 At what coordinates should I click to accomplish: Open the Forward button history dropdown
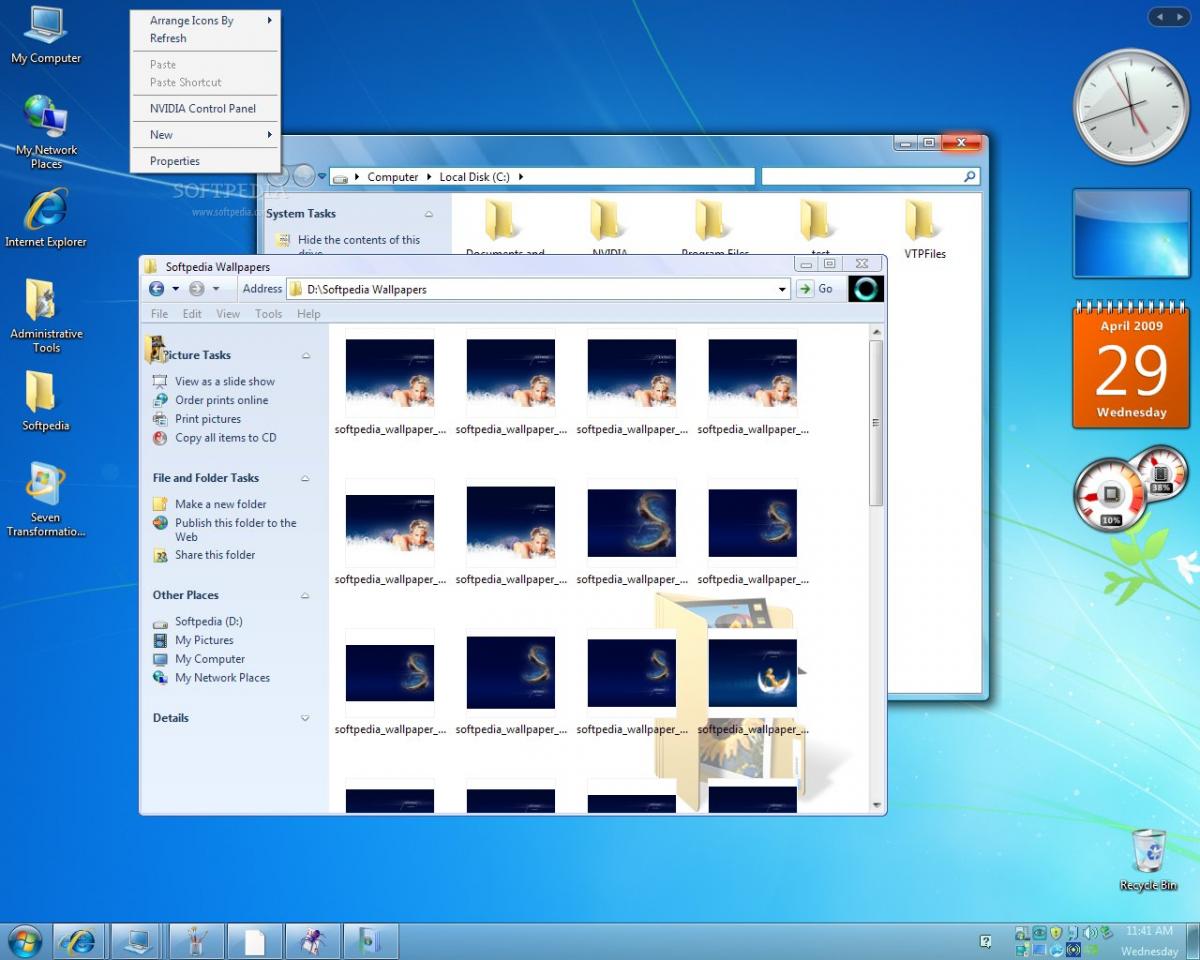pyautogui.click(x=216, y=288)
